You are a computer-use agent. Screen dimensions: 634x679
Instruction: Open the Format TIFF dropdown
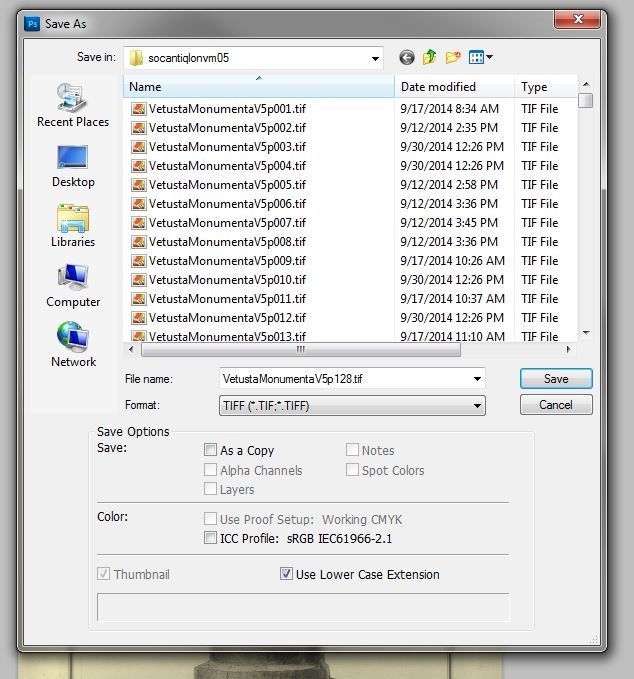click(477, 406)
